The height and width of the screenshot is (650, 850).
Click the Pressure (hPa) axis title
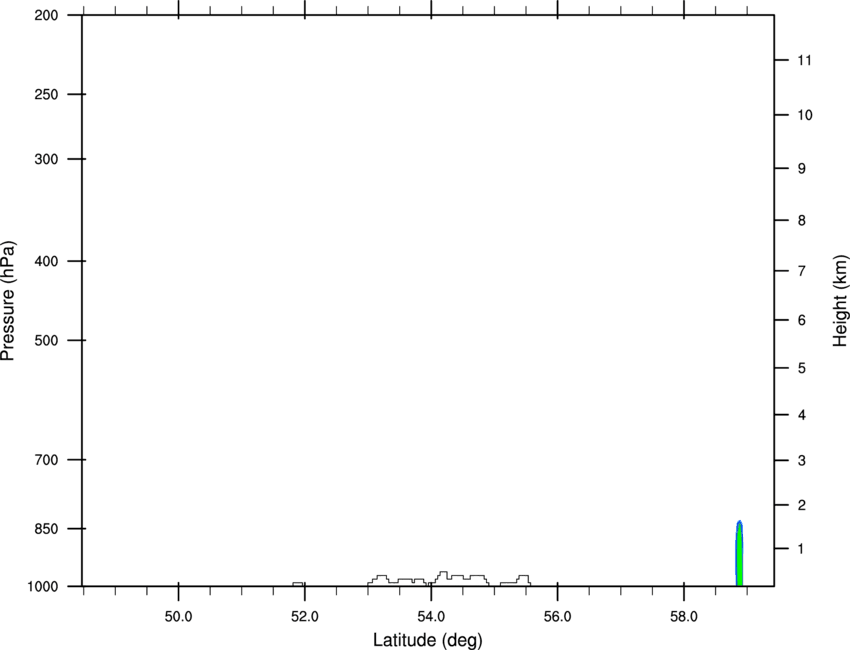point(8,300)
